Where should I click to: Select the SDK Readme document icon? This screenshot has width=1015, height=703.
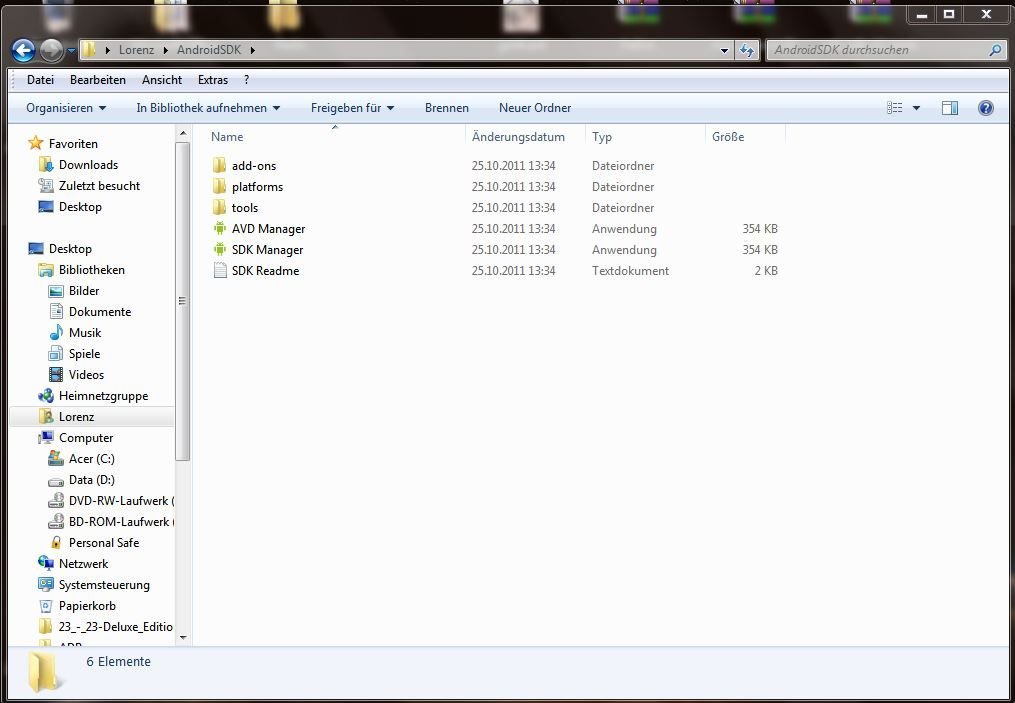(x=220, y=271)
